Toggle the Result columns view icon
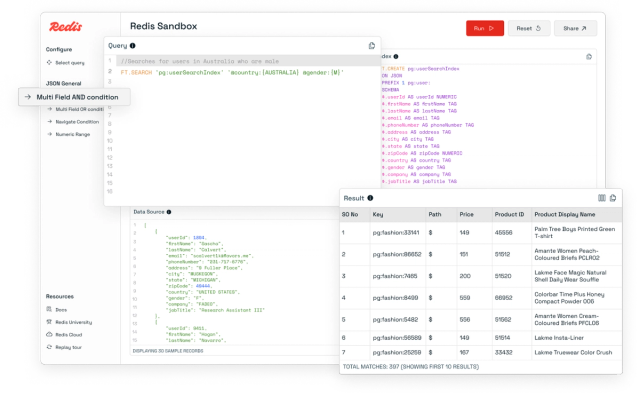640x396 pixels. [x=602, y=198]
